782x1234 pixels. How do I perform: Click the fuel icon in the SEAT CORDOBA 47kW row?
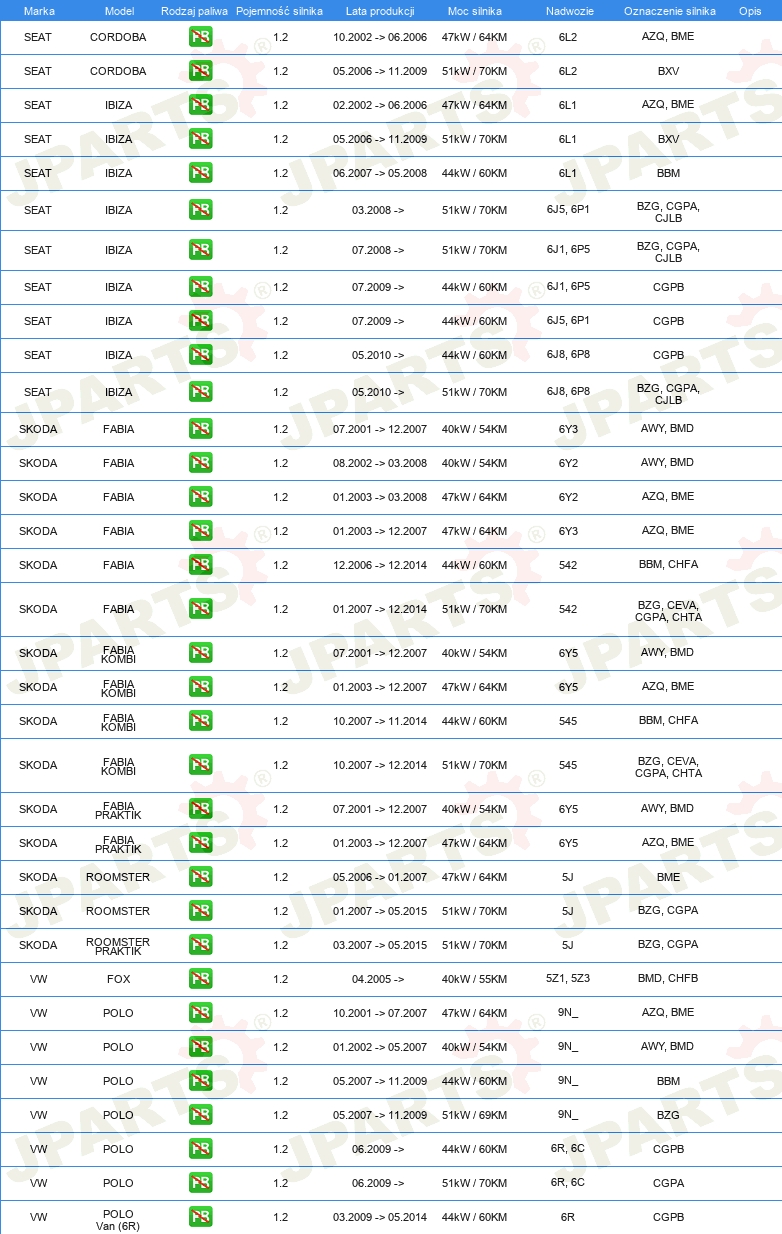200,37
